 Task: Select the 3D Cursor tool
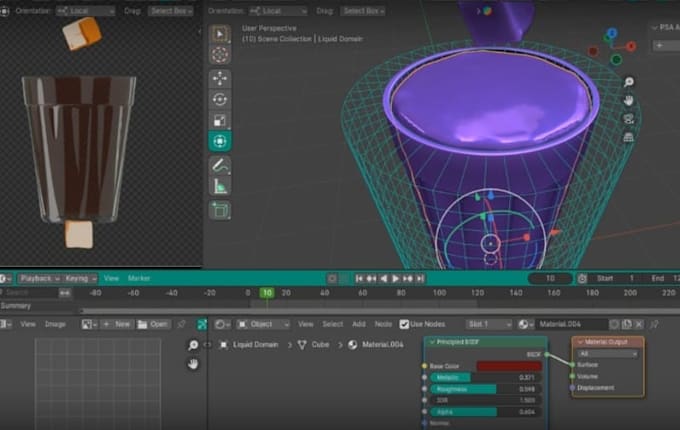pos(220,55)
